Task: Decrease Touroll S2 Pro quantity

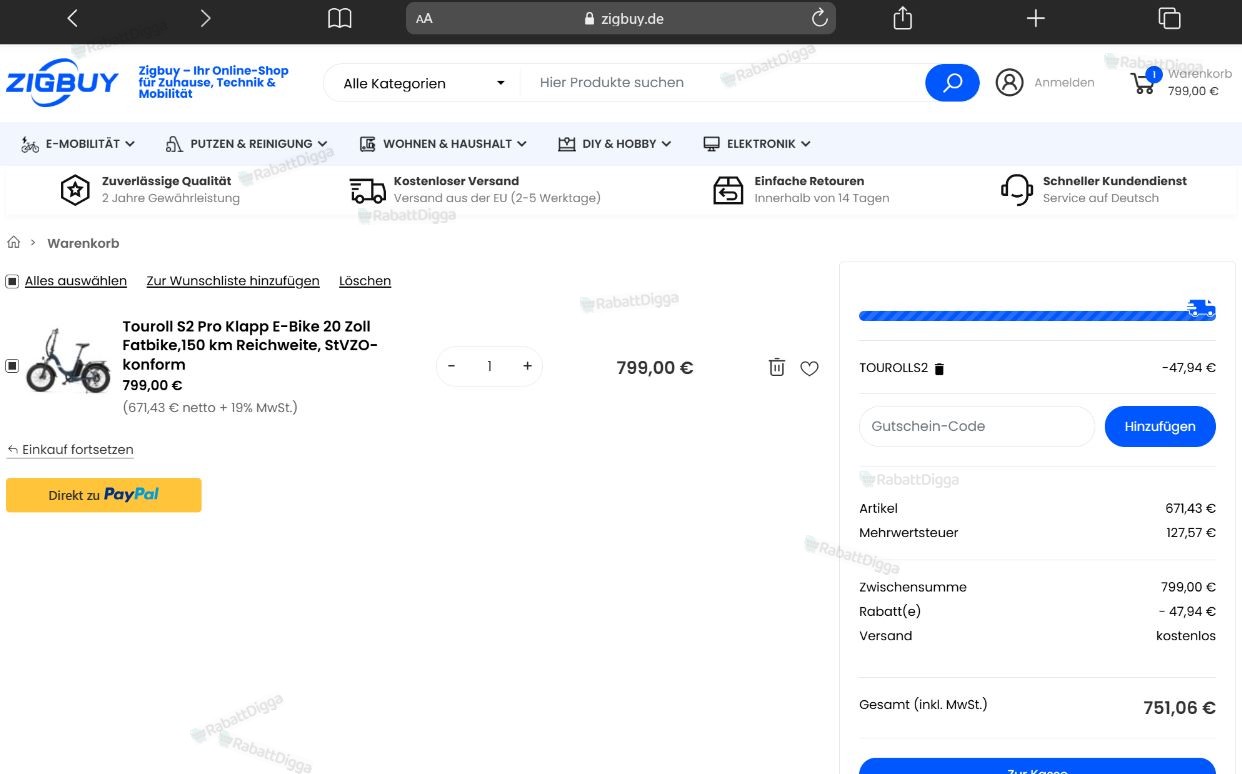Action: [452, 366]
